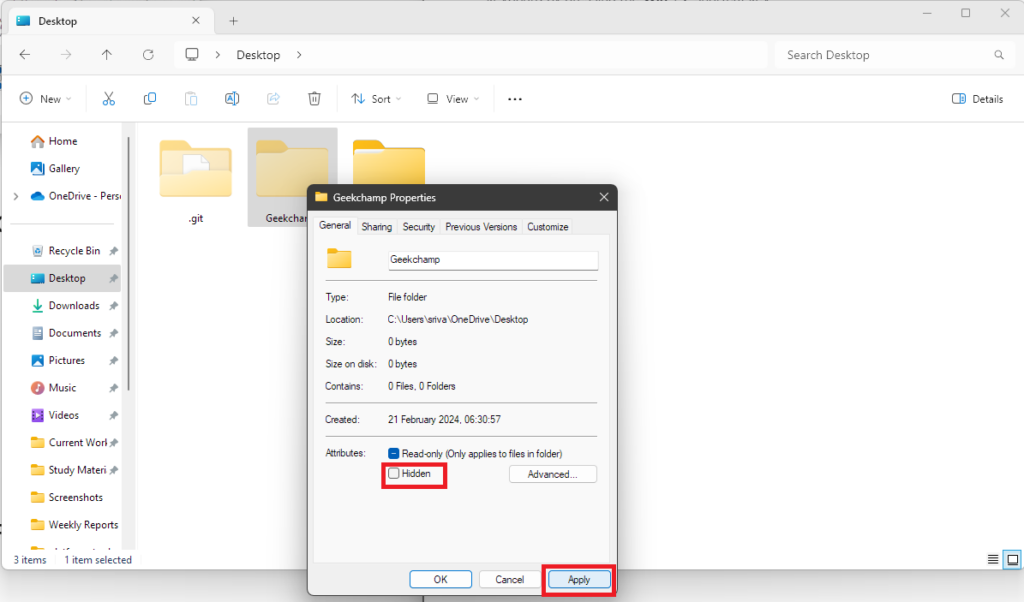1024x602 pixels.
Task: Click the Search Desktop input field
Action: click(885, 55)
